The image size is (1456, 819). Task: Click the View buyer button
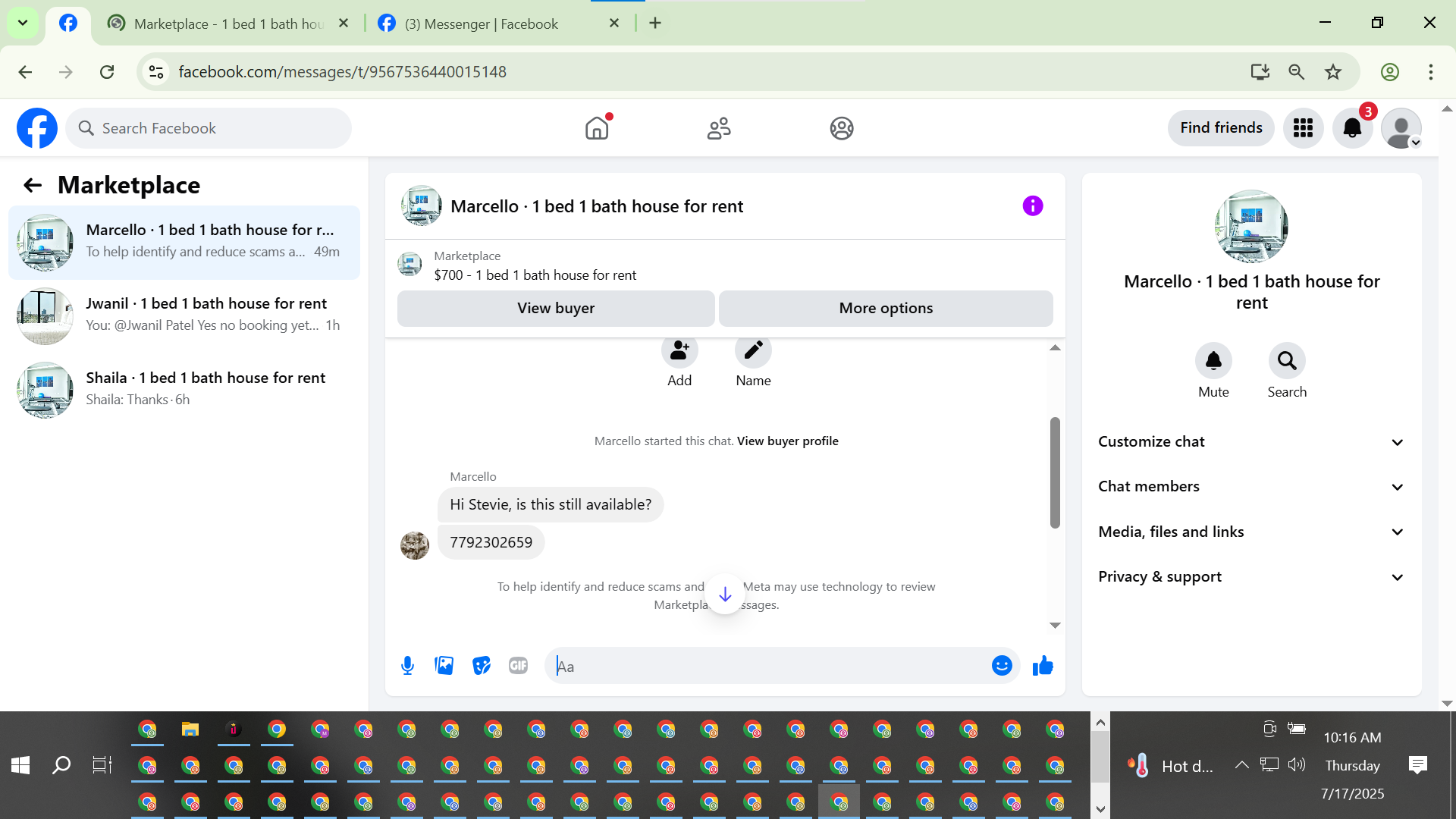[556, 309]
